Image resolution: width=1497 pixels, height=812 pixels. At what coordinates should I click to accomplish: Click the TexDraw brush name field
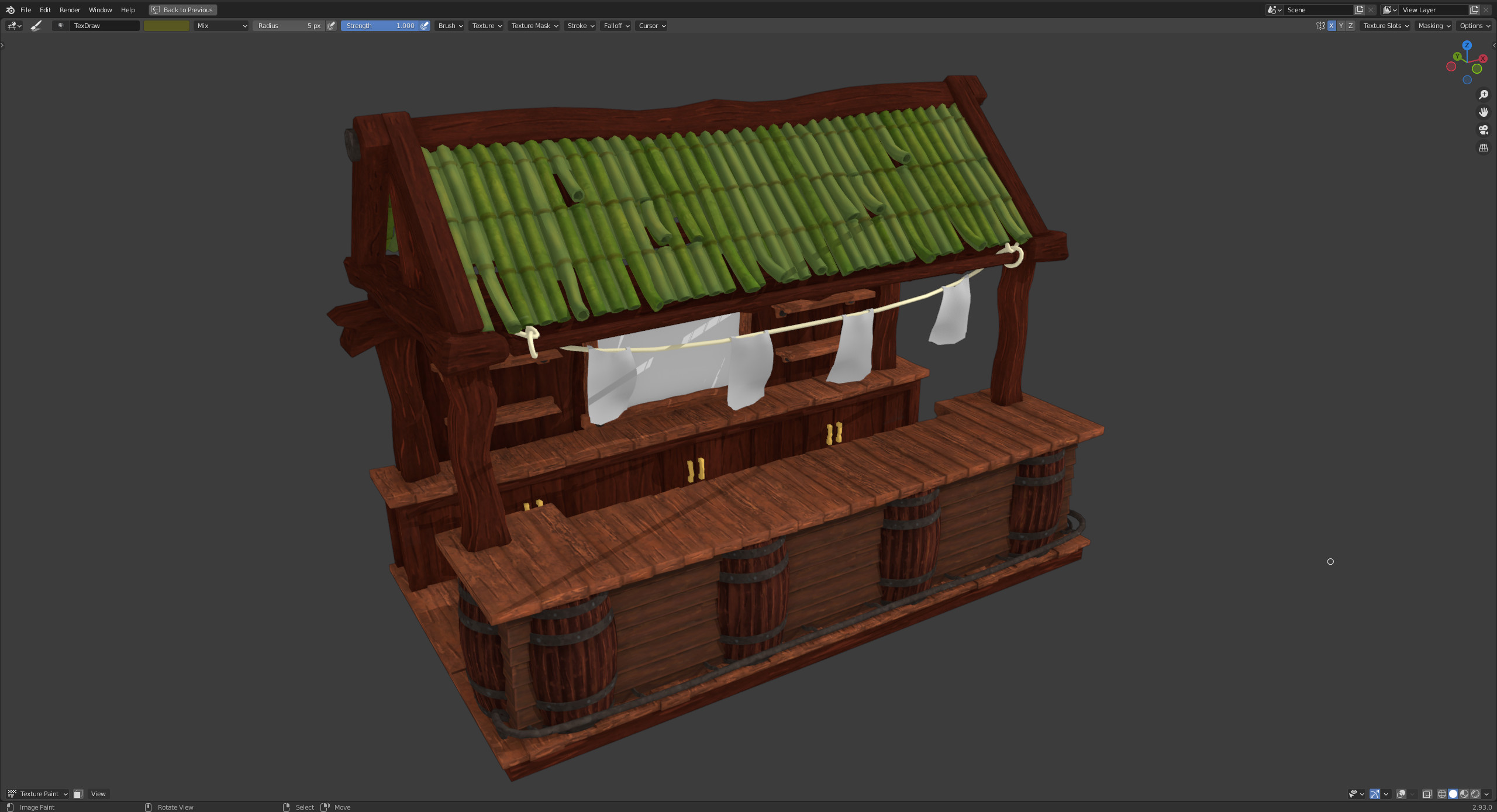click(105, 26)
